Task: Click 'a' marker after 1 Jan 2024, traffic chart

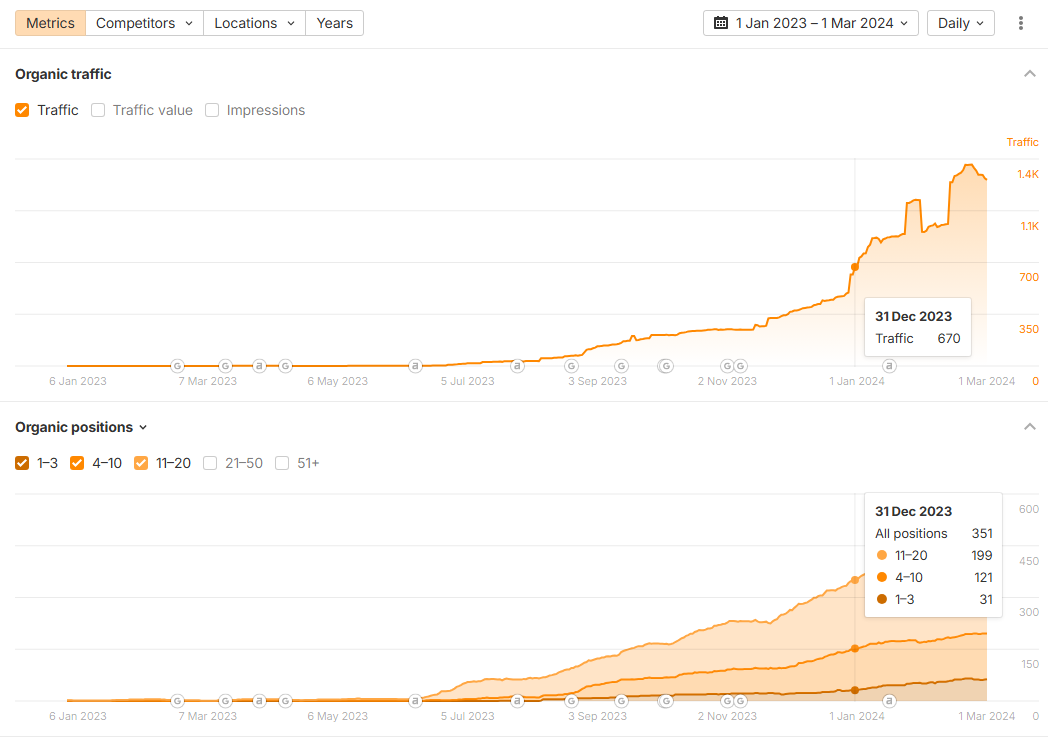Action: coord(889,365)
